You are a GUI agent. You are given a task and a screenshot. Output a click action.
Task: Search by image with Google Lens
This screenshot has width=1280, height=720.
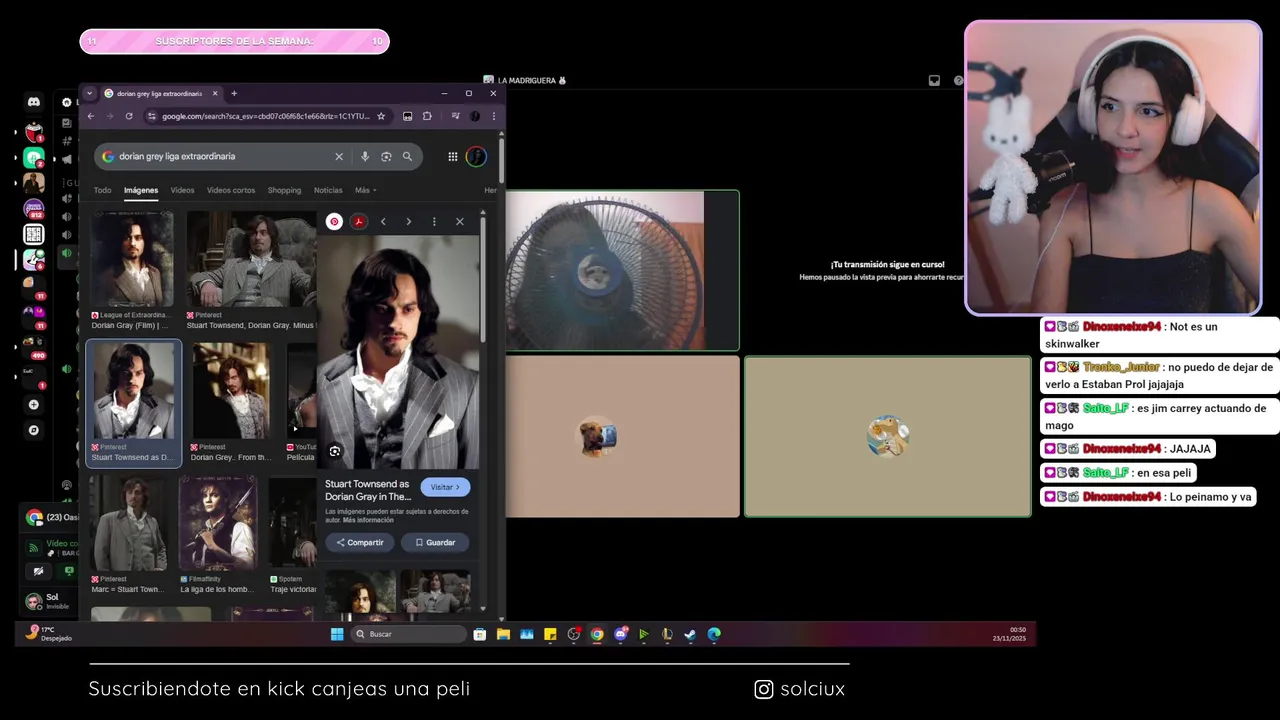point(386,156)
